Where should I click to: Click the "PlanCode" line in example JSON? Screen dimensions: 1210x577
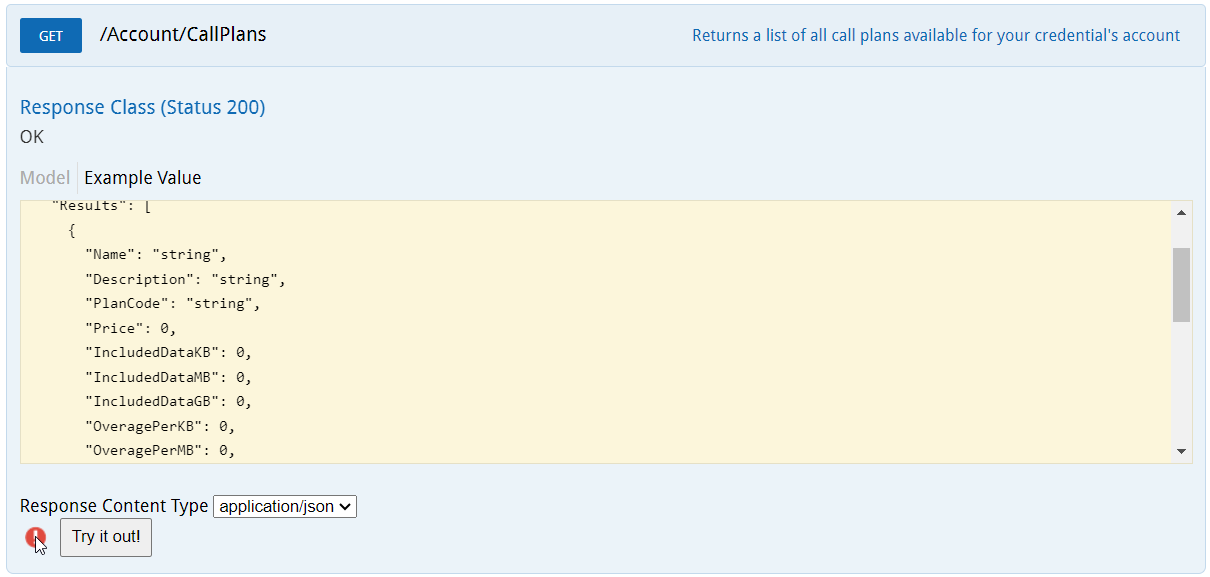(x=172, y=304)
